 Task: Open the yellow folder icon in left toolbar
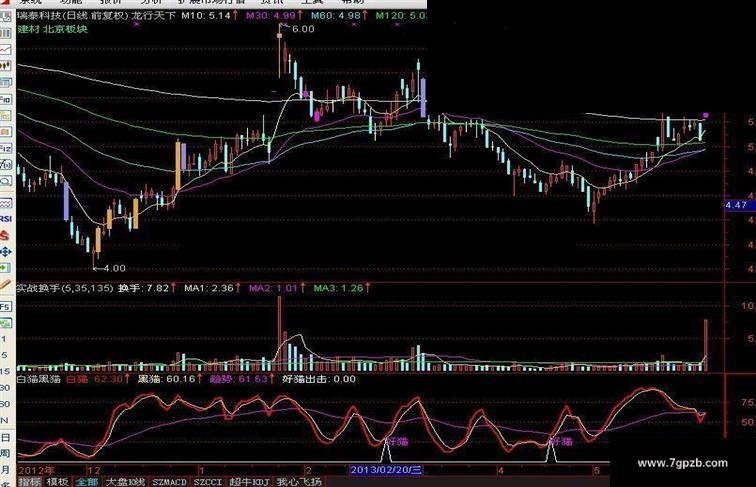coord(6,116)
